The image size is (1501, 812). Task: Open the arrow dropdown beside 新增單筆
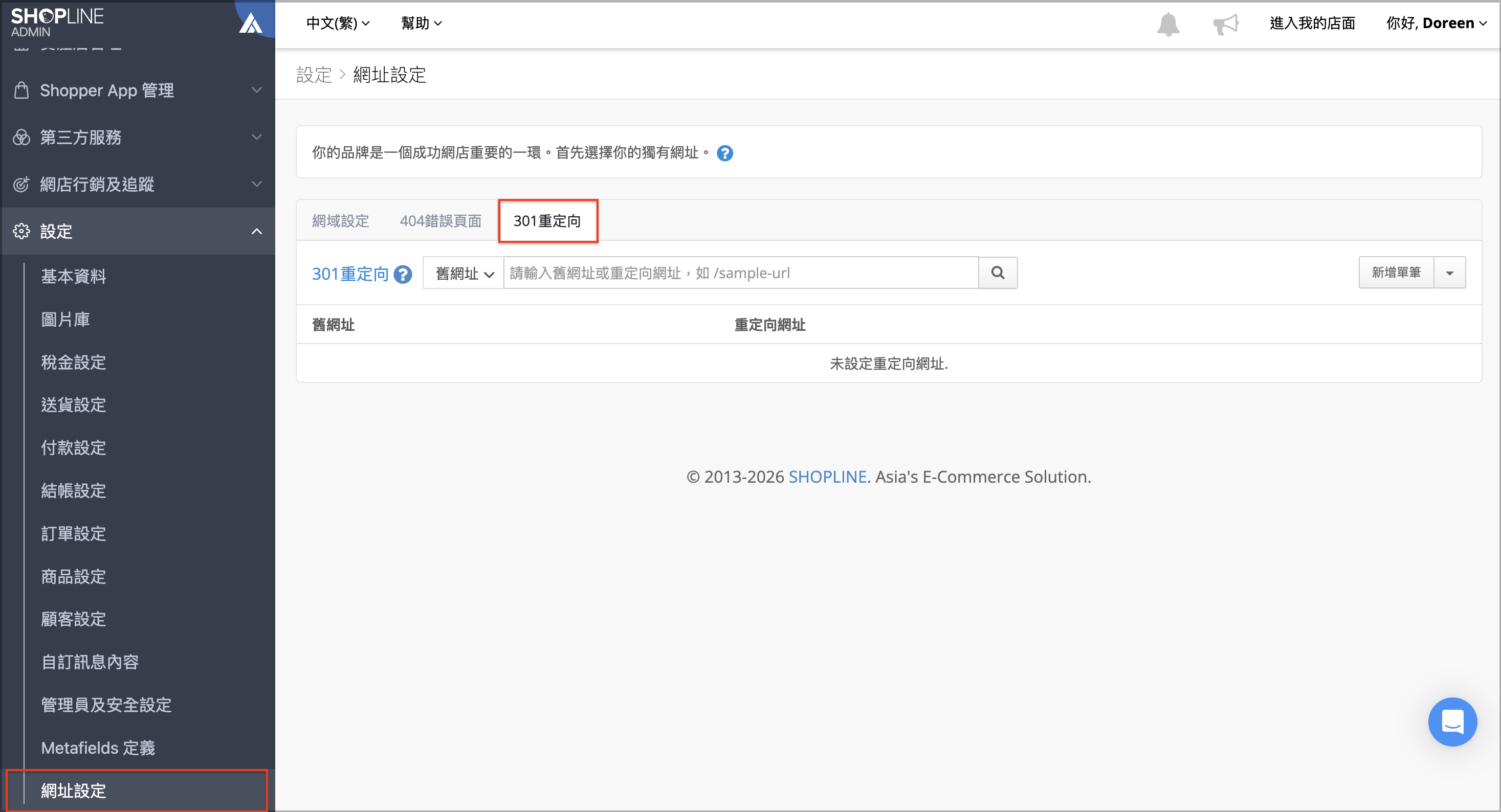tap(1449, 273)
